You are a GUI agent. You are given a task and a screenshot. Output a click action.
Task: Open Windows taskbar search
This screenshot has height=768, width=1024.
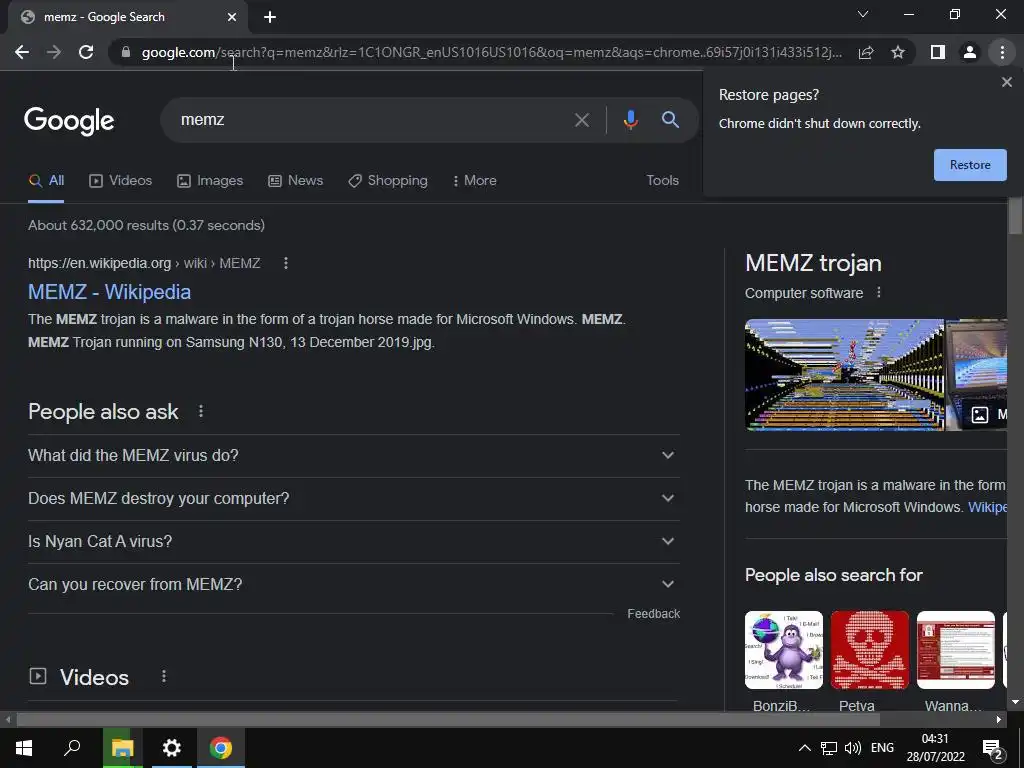72,748
